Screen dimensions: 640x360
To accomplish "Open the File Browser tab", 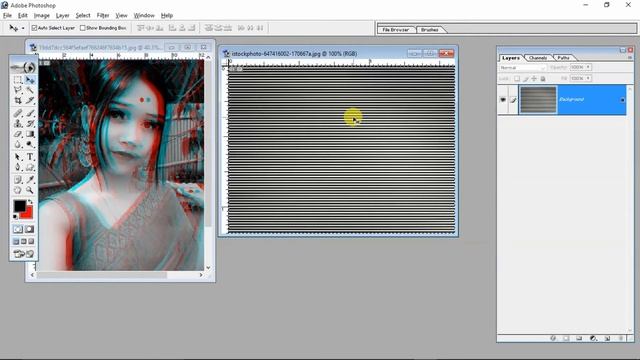I will tap(396, 30).
